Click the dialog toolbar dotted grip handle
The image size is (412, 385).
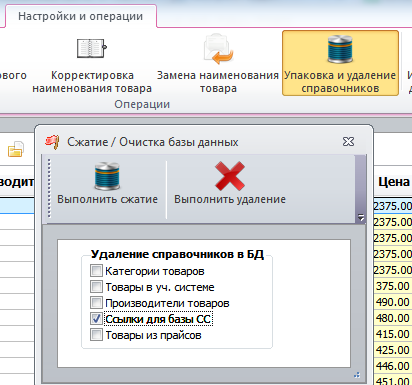click(x=49, y=188)
